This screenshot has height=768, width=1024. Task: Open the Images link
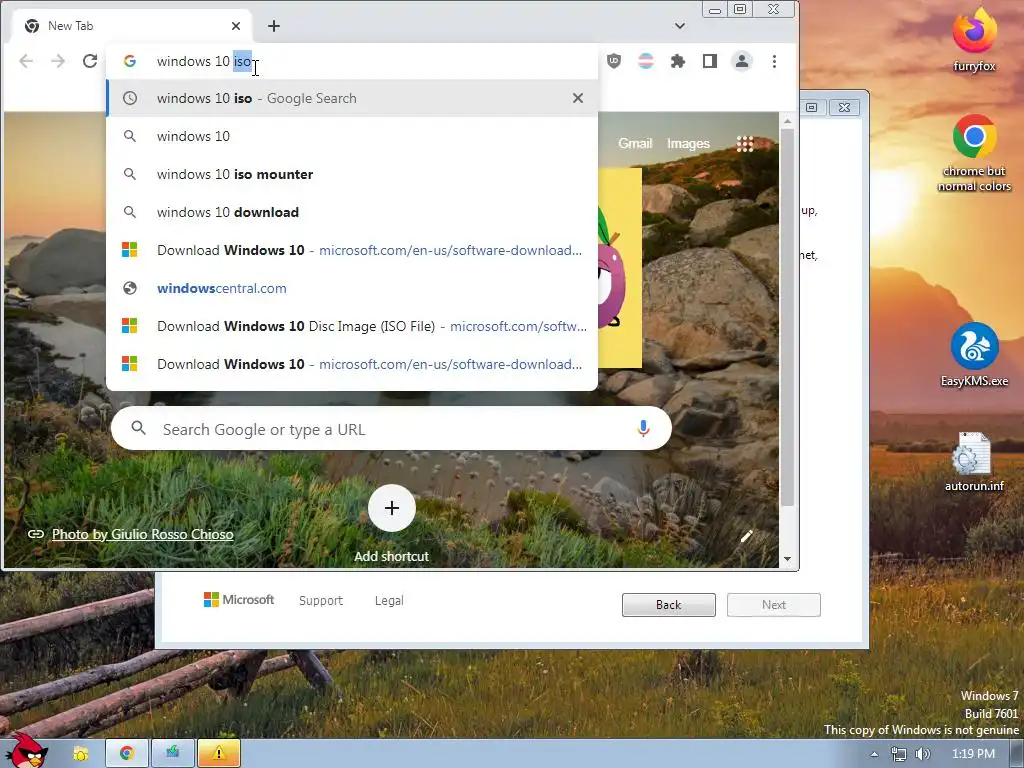(x=688, y=143)
